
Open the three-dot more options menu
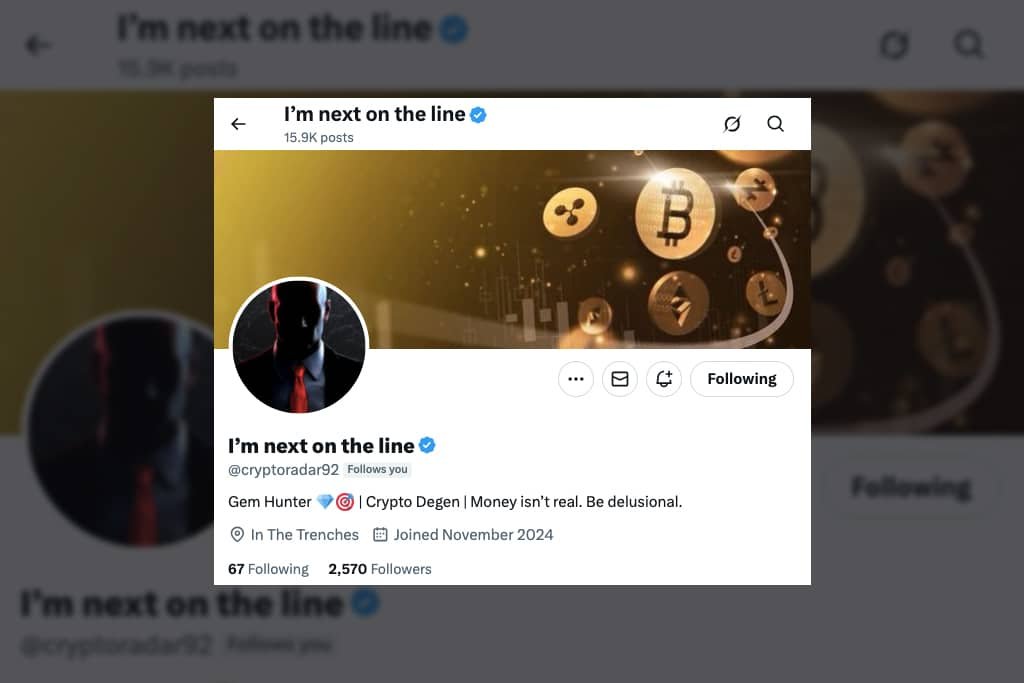[575, 379]
